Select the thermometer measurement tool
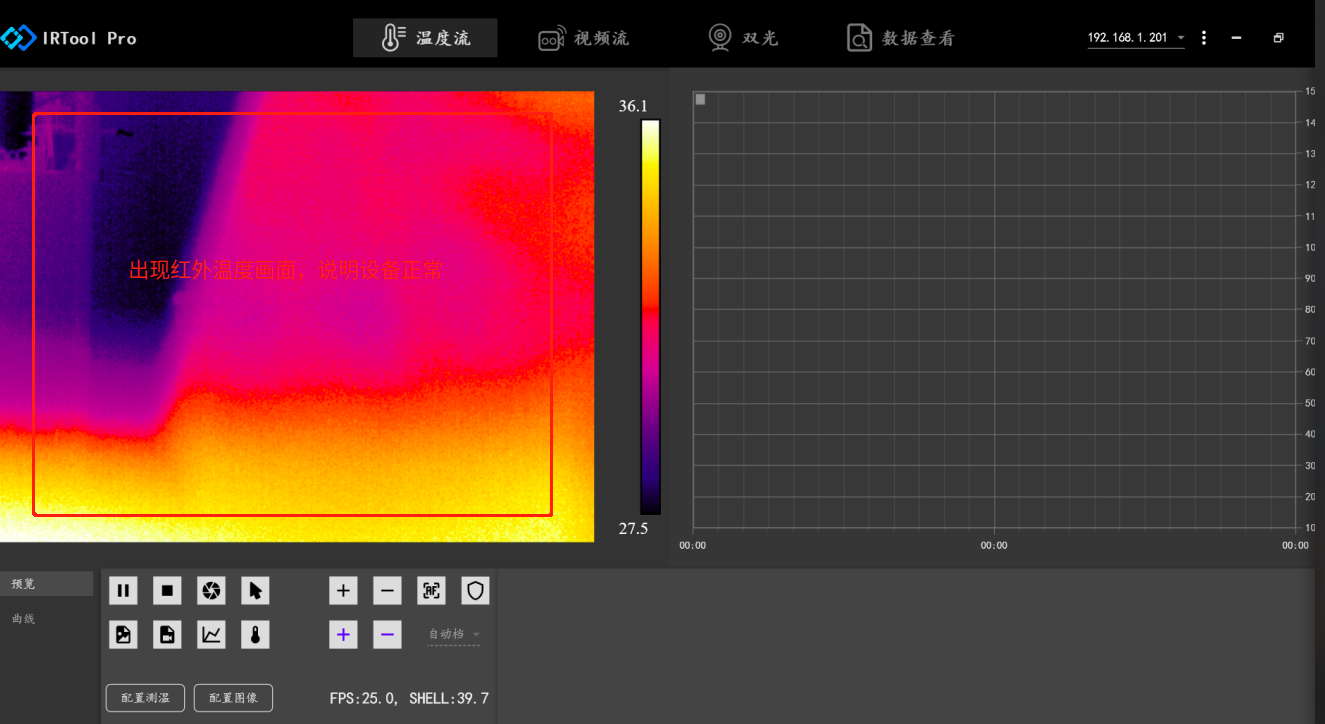The height and width of the screenshot is (724, 1325). [255, 634]
